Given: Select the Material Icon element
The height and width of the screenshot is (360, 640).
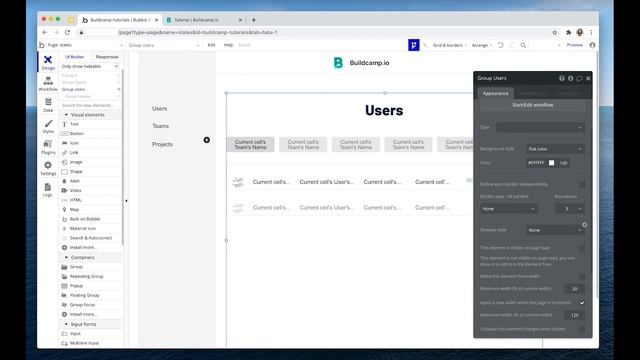Looking at the screenshot, I should coord(83,229).
